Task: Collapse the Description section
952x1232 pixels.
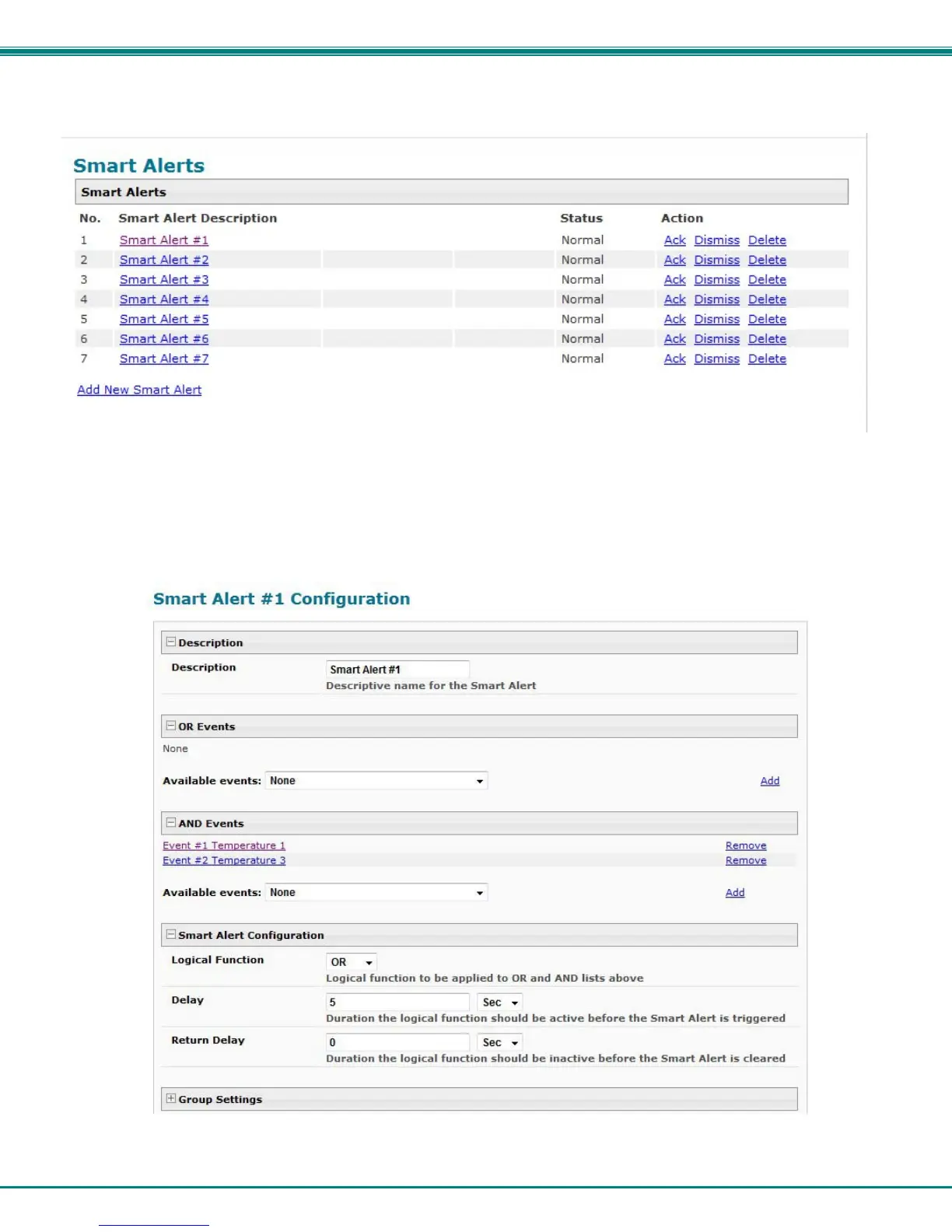Action: 171,642
